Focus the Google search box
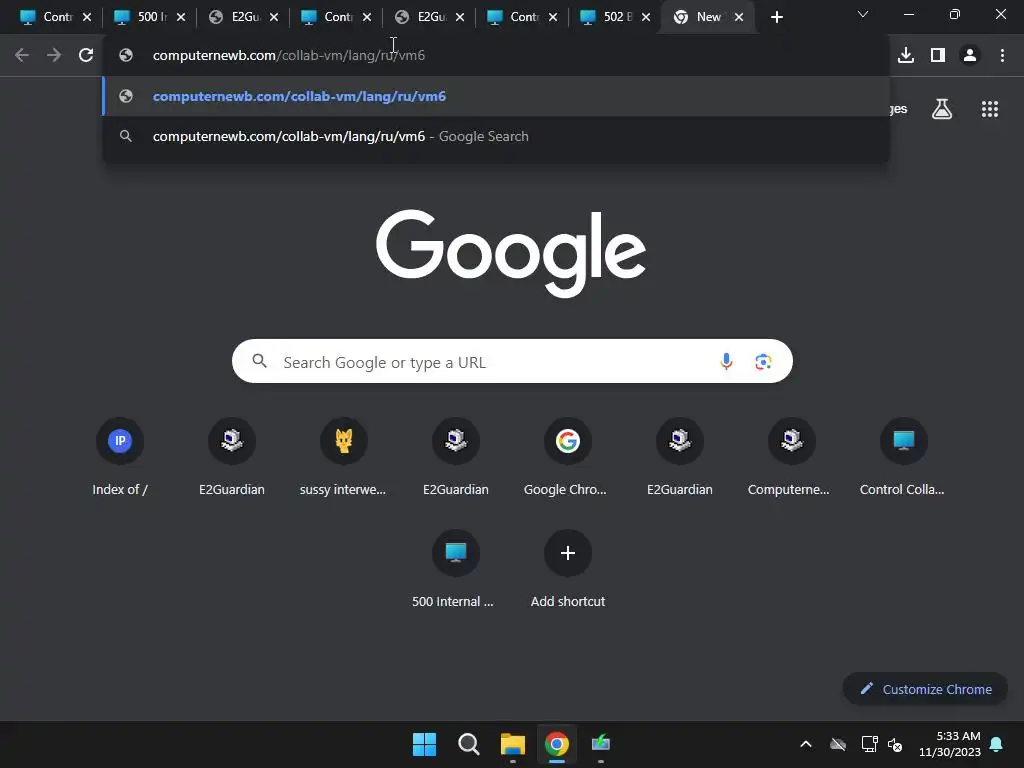The image size is (1024, 768). [x=512, y=361]
